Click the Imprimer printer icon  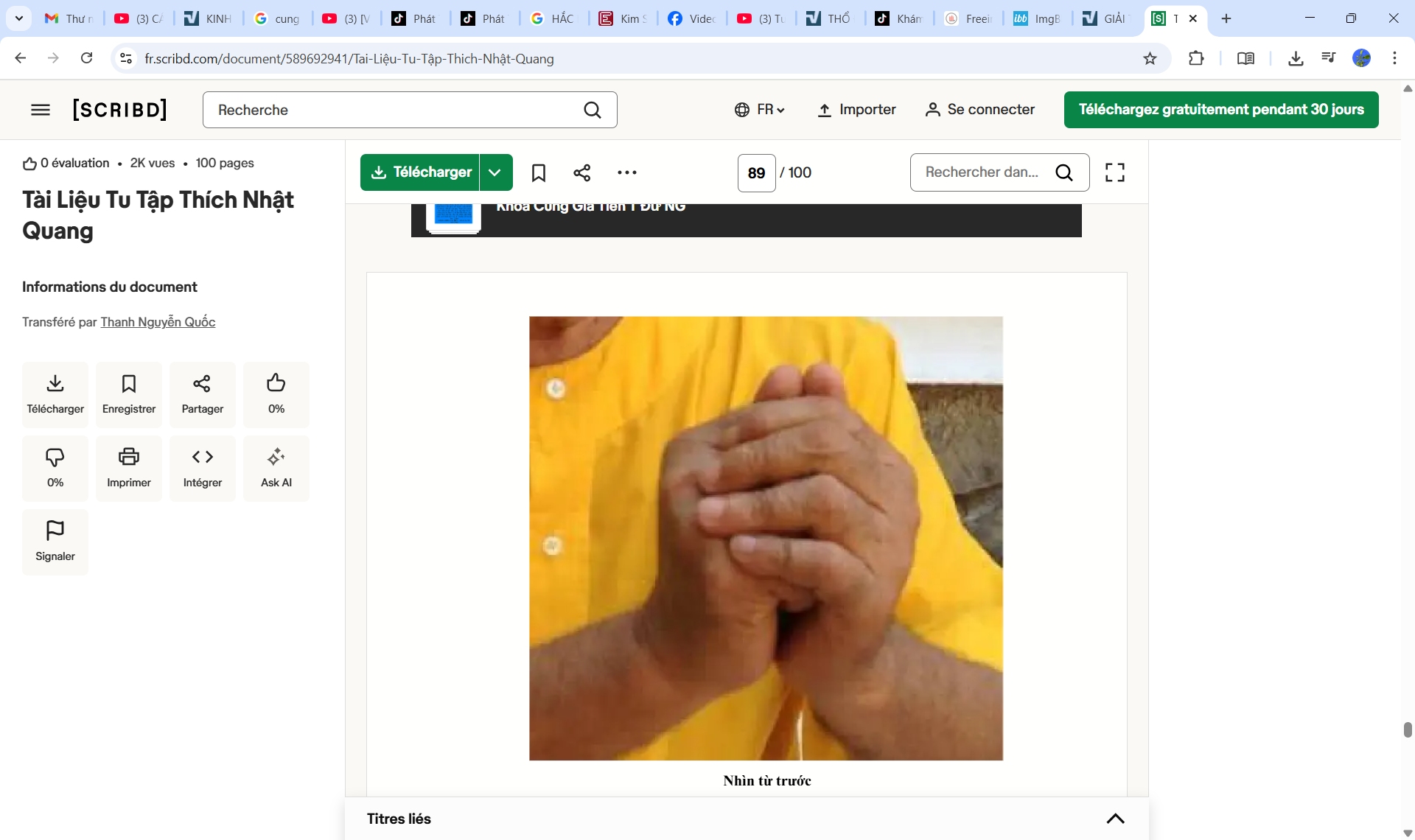(x=129, y=468)
